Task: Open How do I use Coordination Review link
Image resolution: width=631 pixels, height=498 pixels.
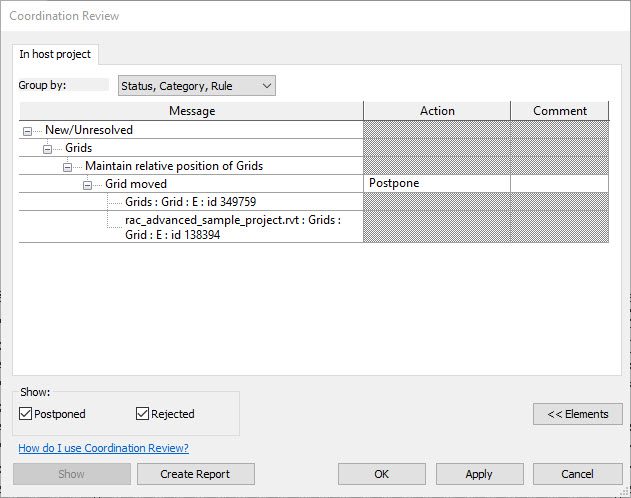Action: (103, 448)
